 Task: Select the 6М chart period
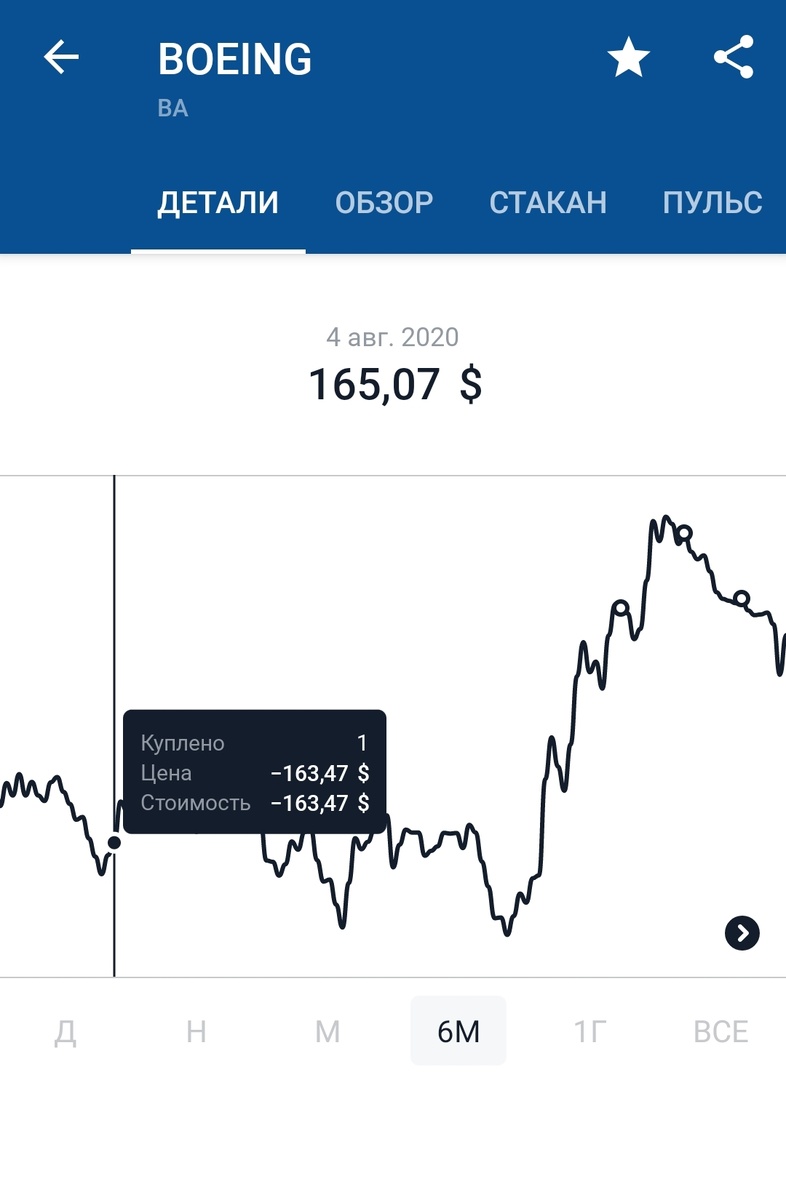(x=459, y=1031)
